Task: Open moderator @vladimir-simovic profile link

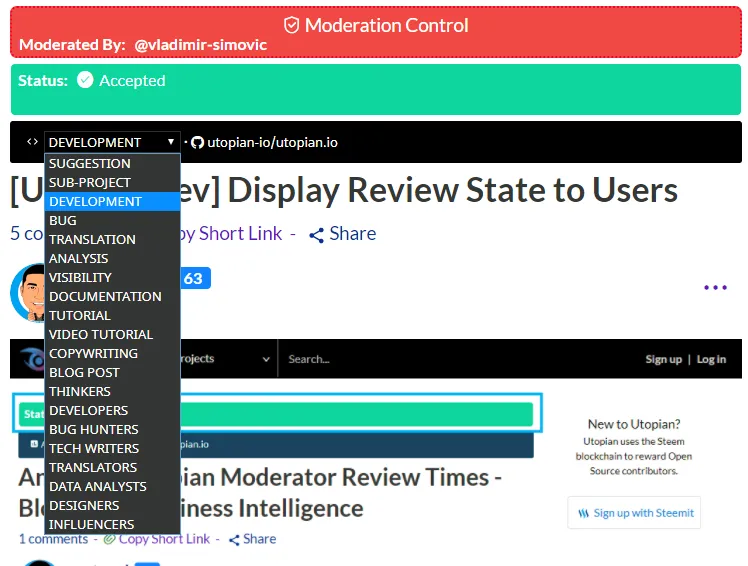Action: tap(200, 45)
